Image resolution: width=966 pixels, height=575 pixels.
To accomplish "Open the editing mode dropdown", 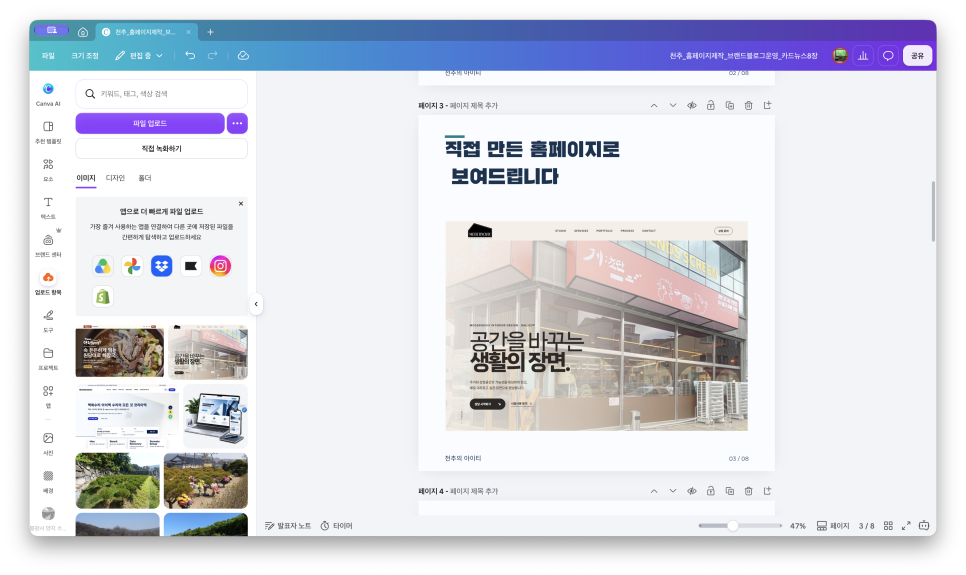I will (139, 55).
